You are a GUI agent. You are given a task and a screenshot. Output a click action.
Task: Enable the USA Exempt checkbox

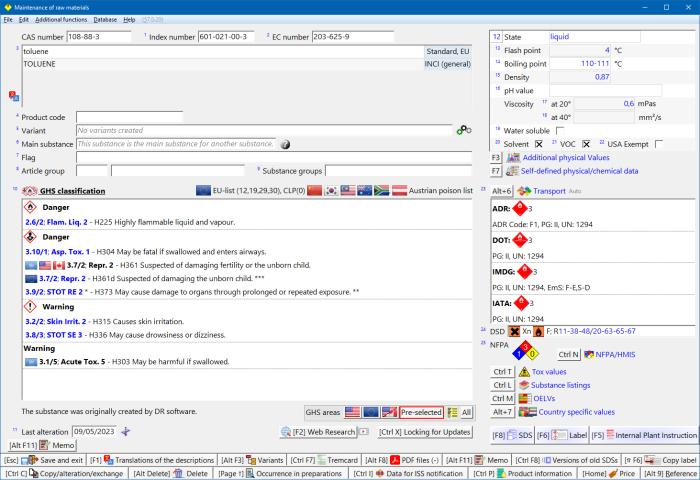[x=659, y=144]
